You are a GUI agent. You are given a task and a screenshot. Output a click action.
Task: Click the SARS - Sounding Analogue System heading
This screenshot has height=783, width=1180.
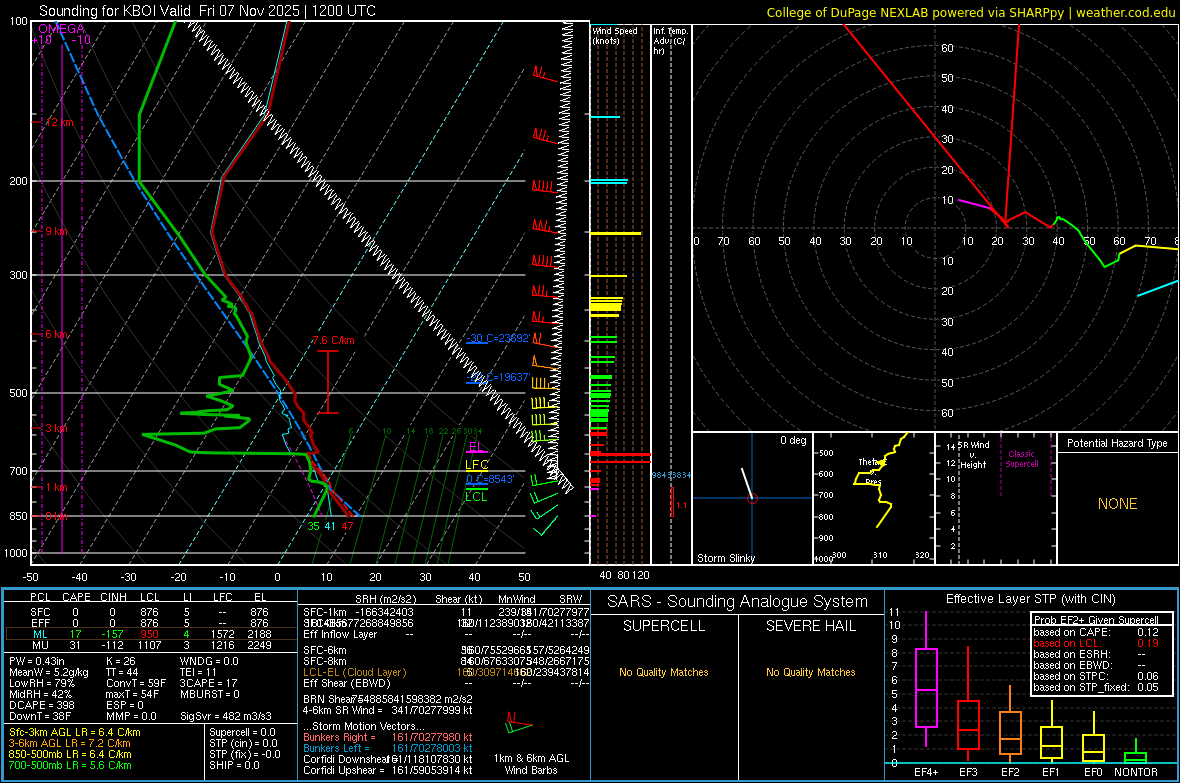point(737,602)
